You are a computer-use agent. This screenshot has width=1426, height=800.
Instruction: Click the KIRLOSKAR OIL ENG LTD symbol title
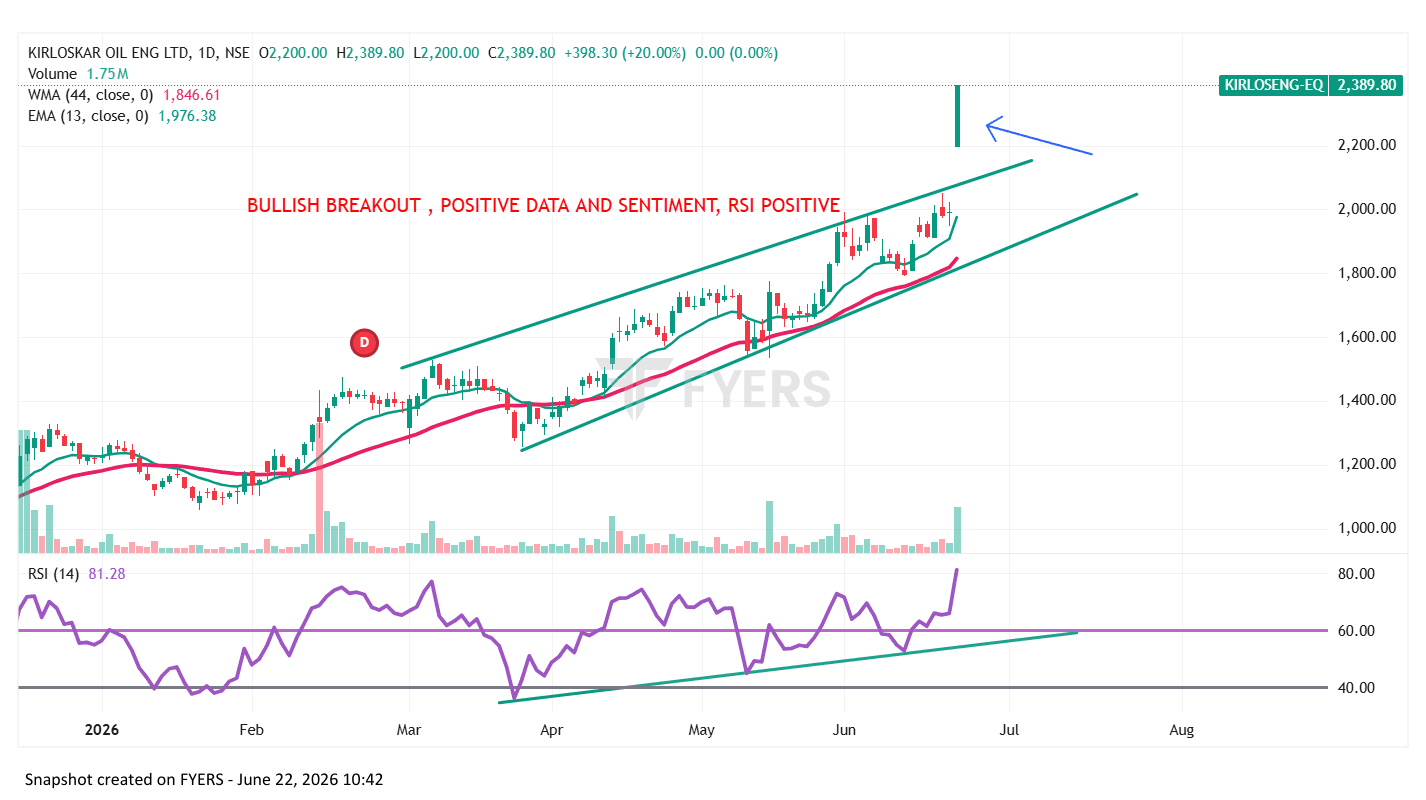[x=107, y=53]
